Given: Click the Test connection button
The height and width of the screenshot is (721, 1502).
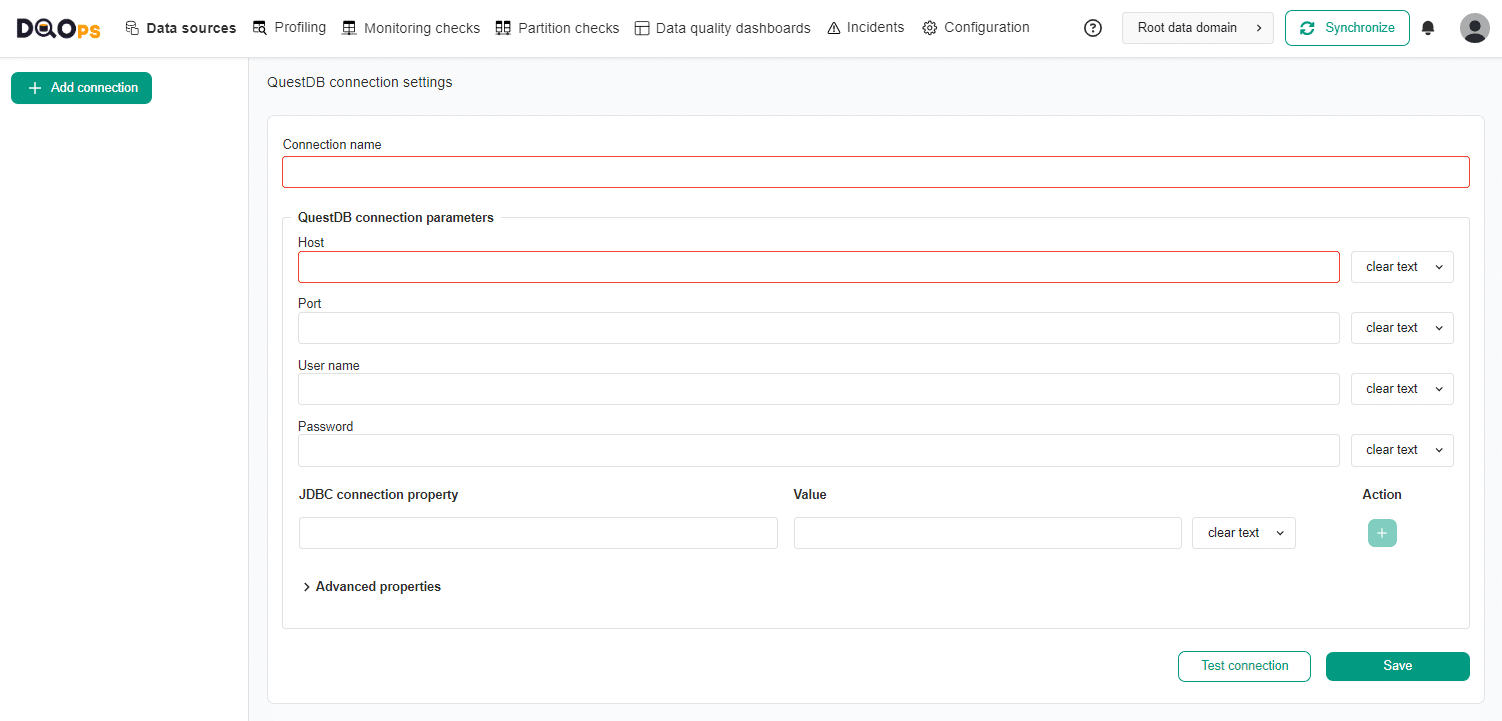Looking at the screenshot, I should 1244,666.
